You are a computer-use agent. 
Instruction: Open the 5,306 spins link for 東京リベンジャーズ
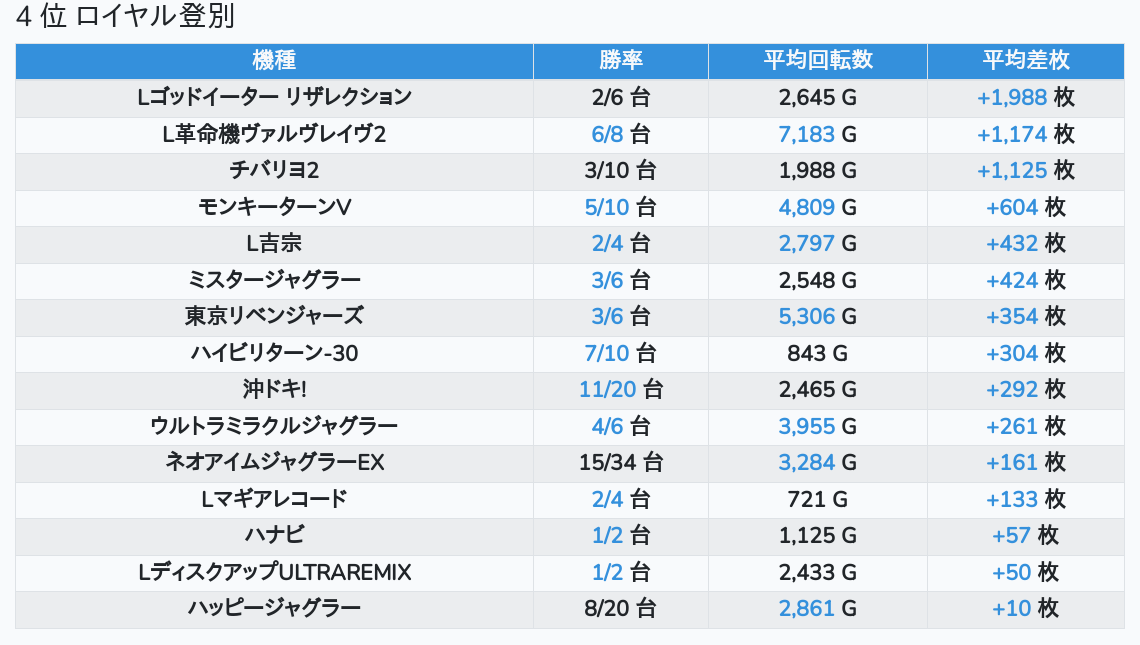click(806, 316)
